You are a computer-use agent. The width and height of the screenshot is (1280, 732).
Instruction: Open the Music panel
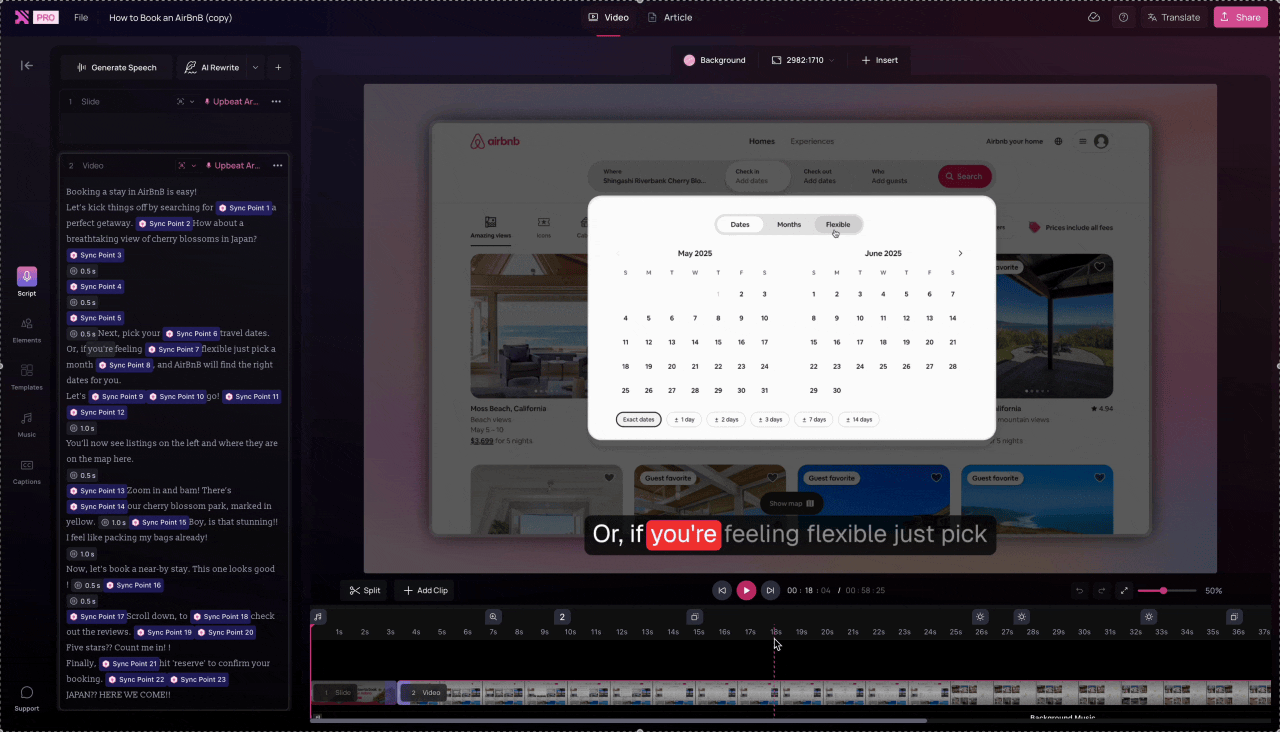pos(26,420)
